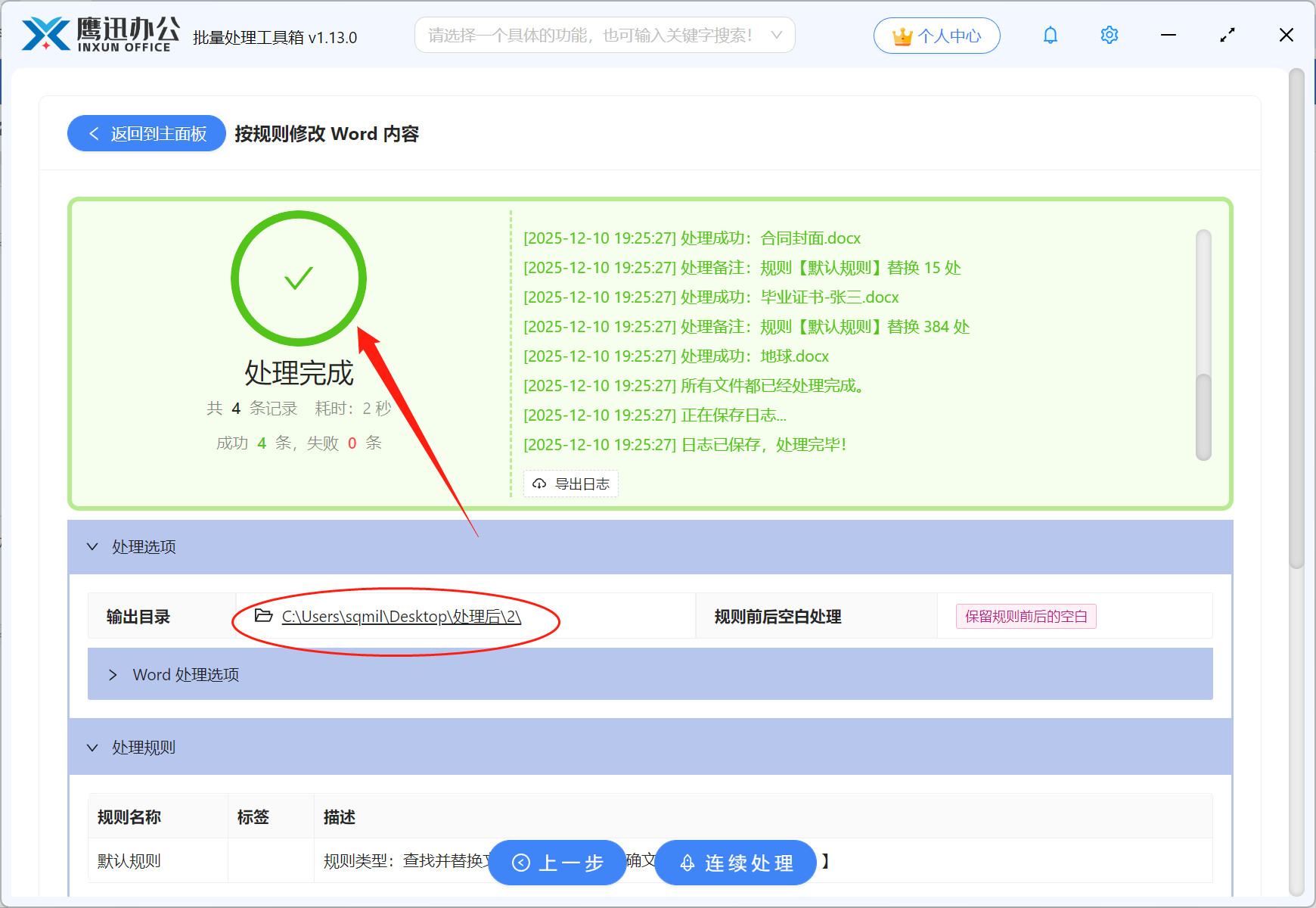Click the folder icon beside the output directory
Image resolution: width=1316 pixels, height=908 pixels.
(x=261, y=616)
